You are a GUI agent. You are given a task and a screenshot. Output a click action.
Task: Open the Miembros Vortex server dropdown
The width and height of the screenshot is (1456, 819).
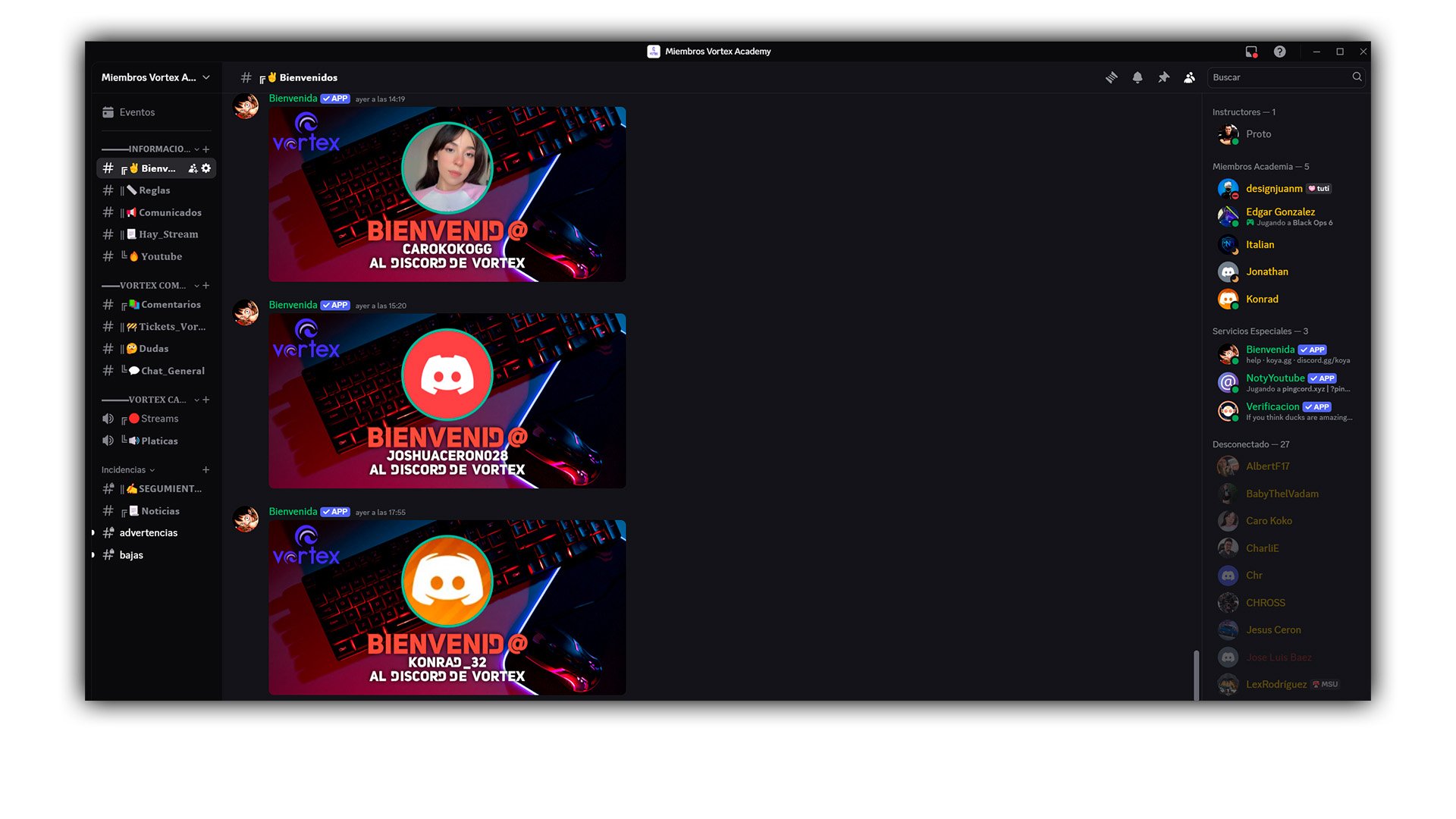click(x=155, y=77)
